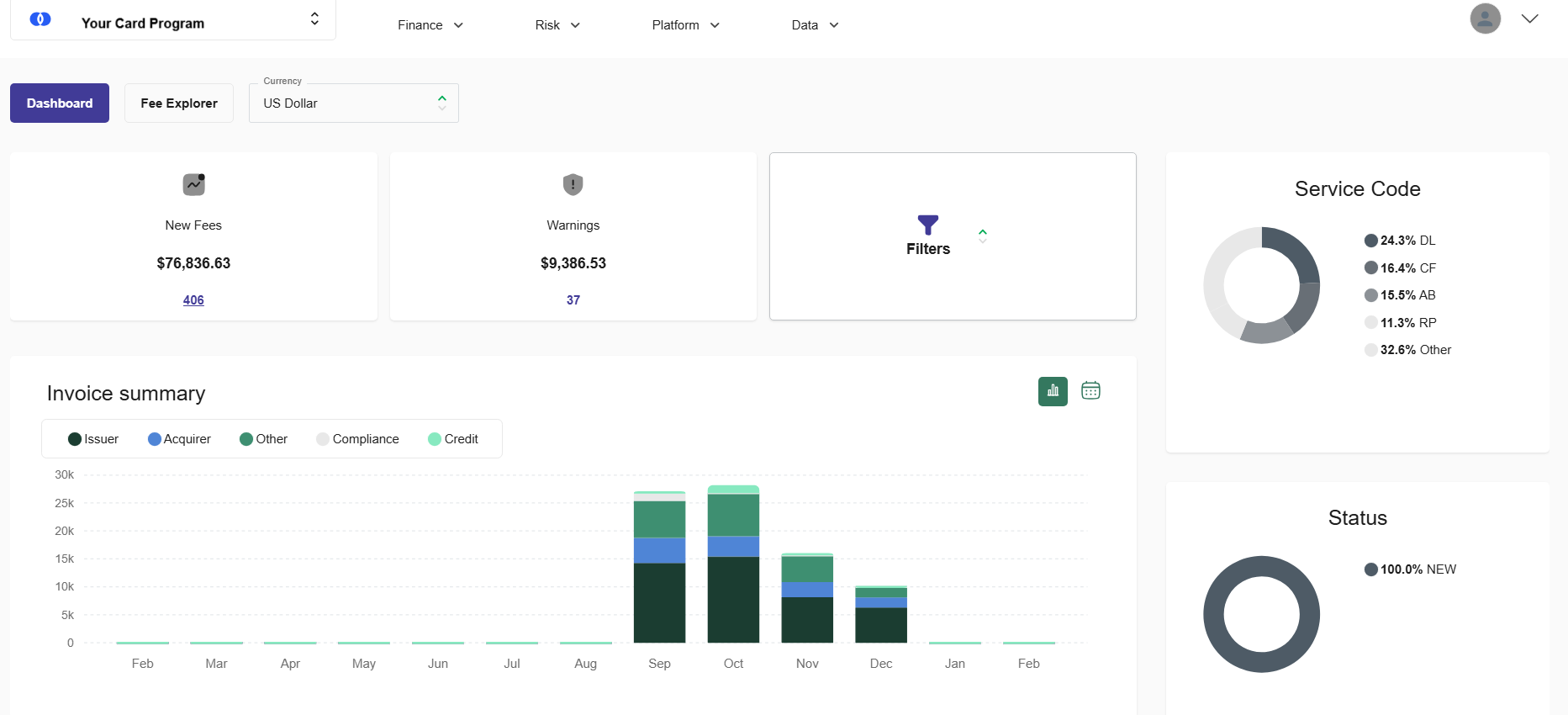This screenshot has height=715, width=1568.
Task: Click the Status donut ring
Action: 1262,565
